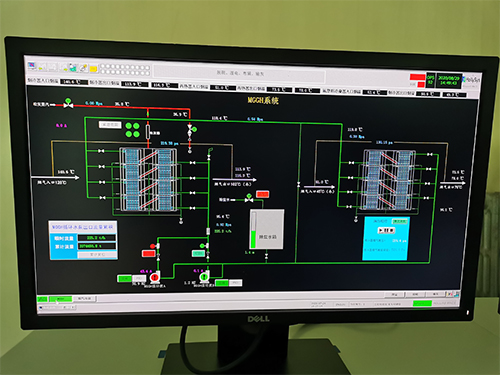
Task: Open the highlighted green tab at bottom
Action: [60, 299]
